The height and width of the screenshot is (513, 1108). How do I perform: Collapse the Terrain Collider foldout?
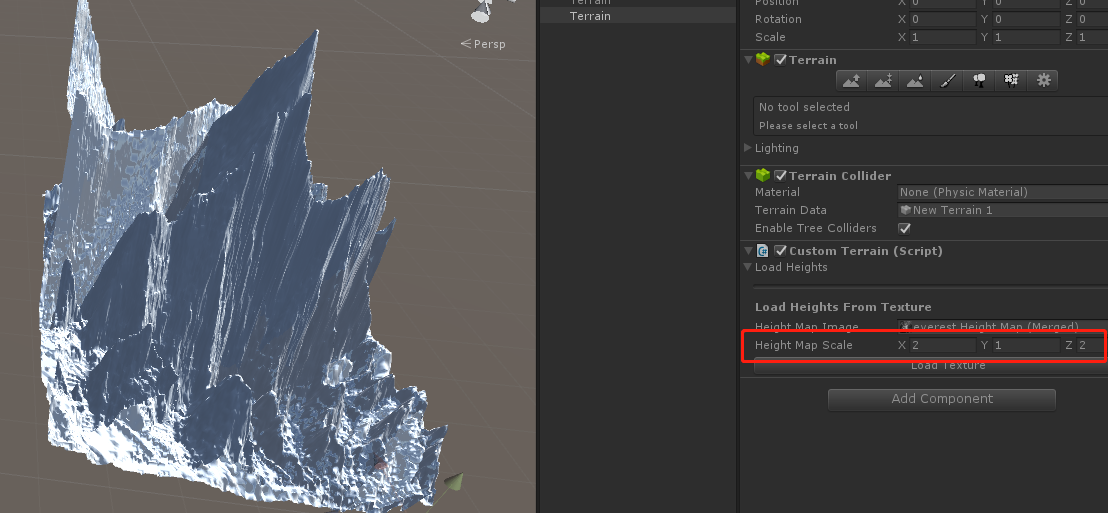748,176
